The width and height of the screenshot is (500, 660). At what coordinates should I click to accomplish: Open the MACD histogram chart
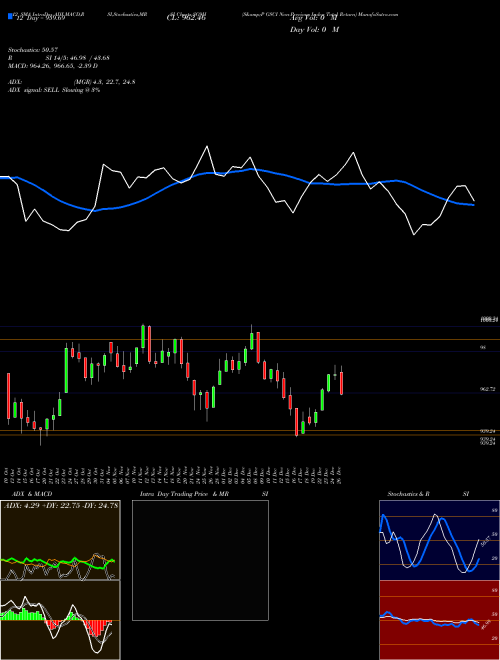click(60, 620)
